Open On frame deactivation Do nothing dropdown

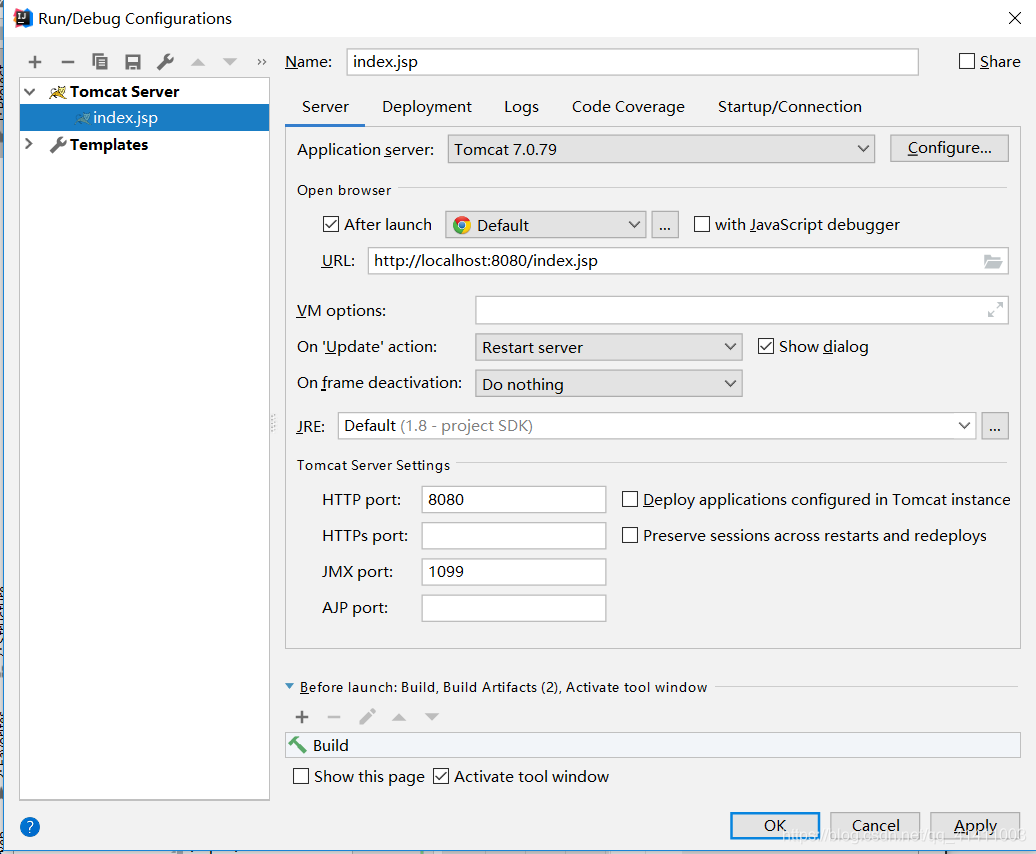pos(609,384)
